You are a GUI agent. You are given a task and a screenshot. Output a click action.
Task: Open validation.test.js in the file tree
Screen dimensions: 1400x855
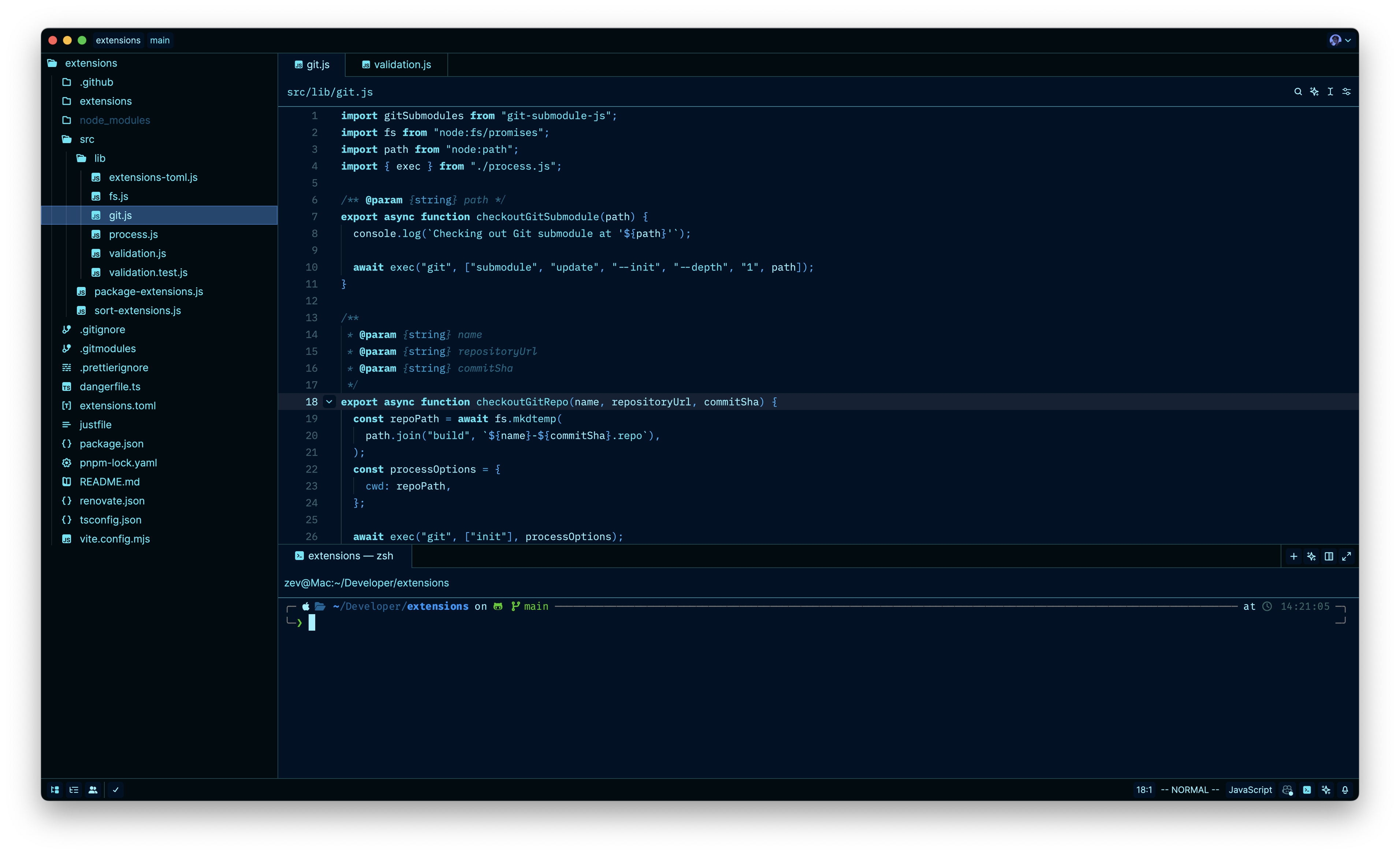click(148, 272)
